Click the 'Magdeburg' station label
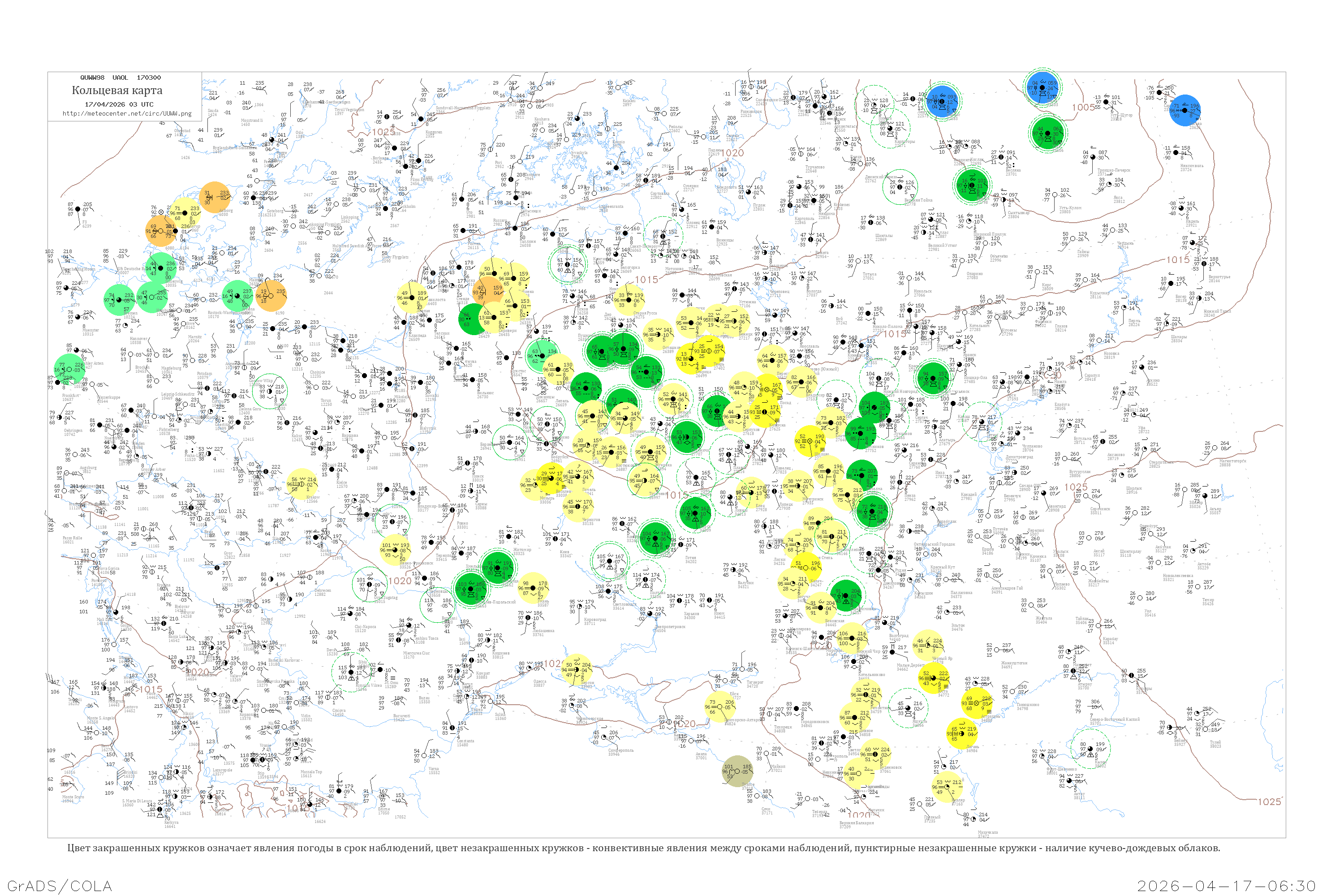1344x896 pixels. tap(171, 368)
